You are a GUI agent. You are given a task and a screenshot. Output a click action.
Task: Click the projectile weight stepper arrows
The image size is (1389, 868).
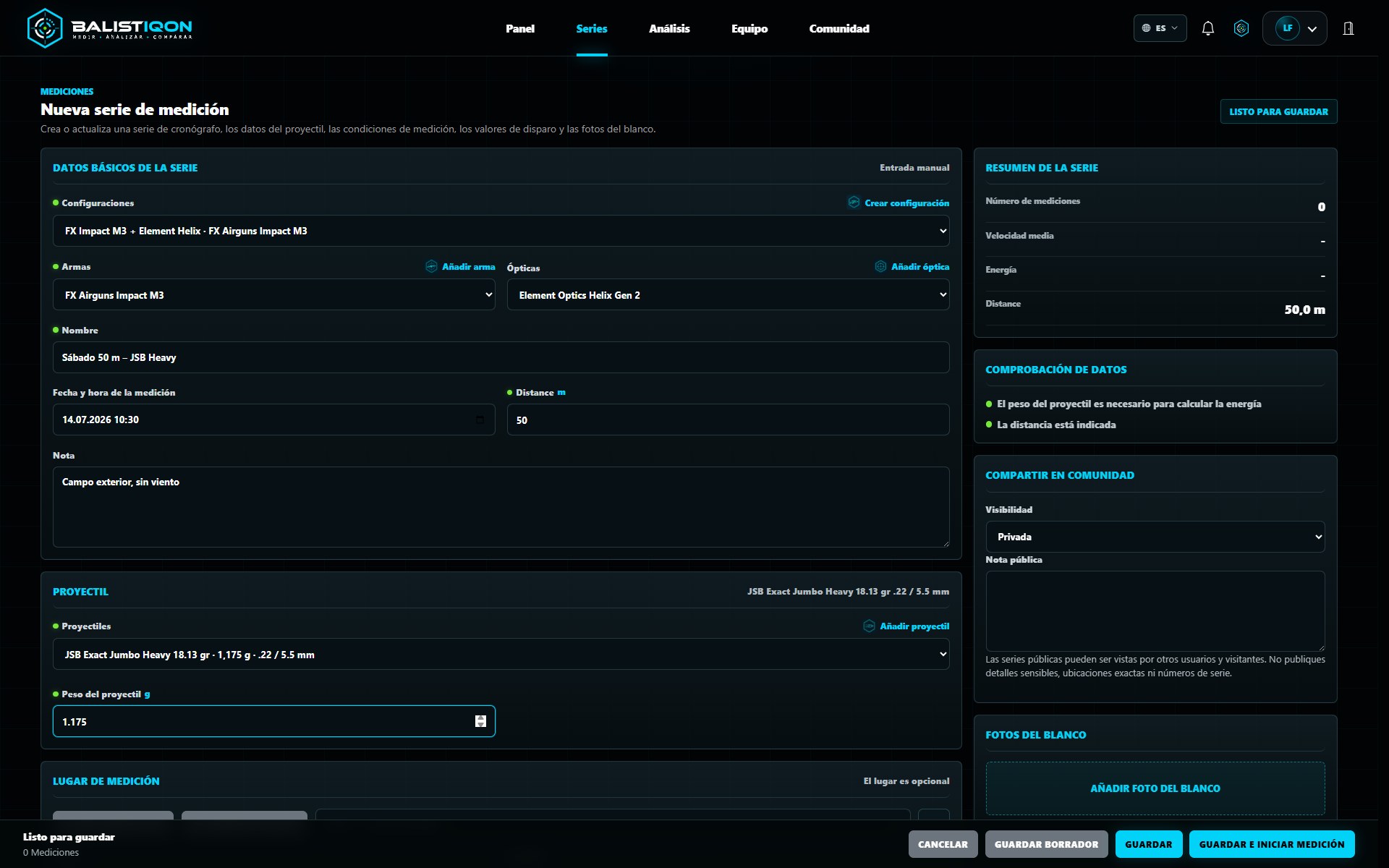480,721
